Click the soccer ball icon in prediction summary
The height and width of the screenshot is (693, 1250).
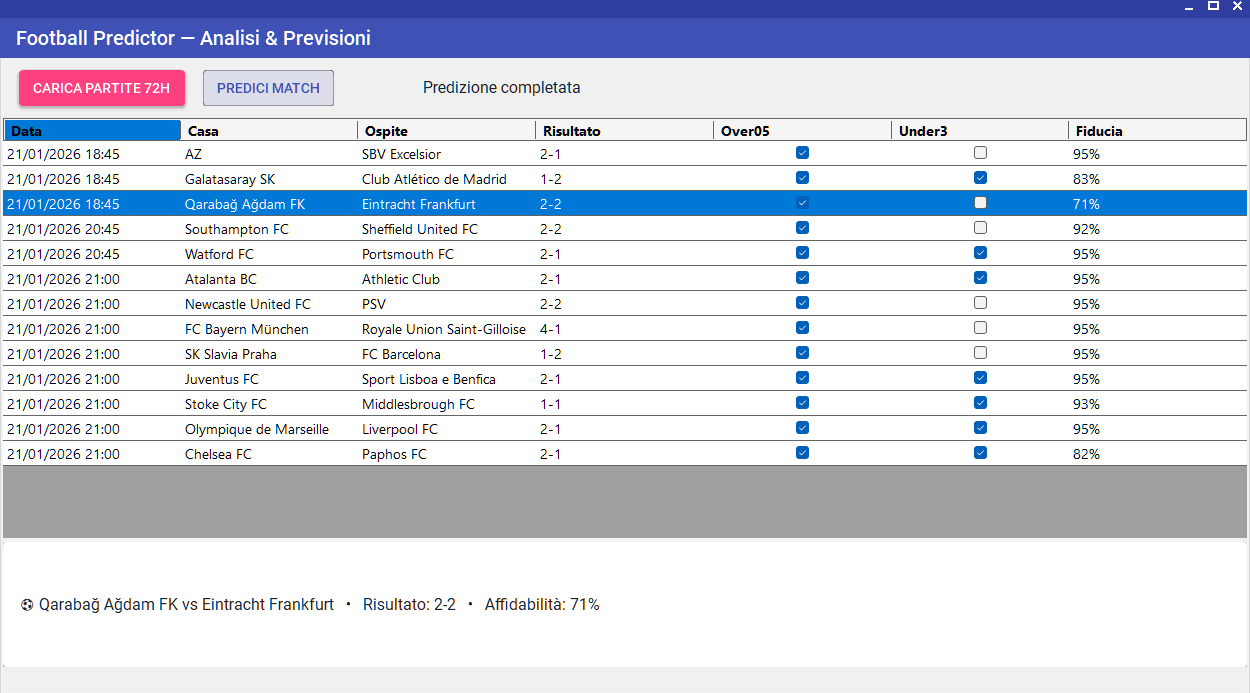(x=27, y=605)
